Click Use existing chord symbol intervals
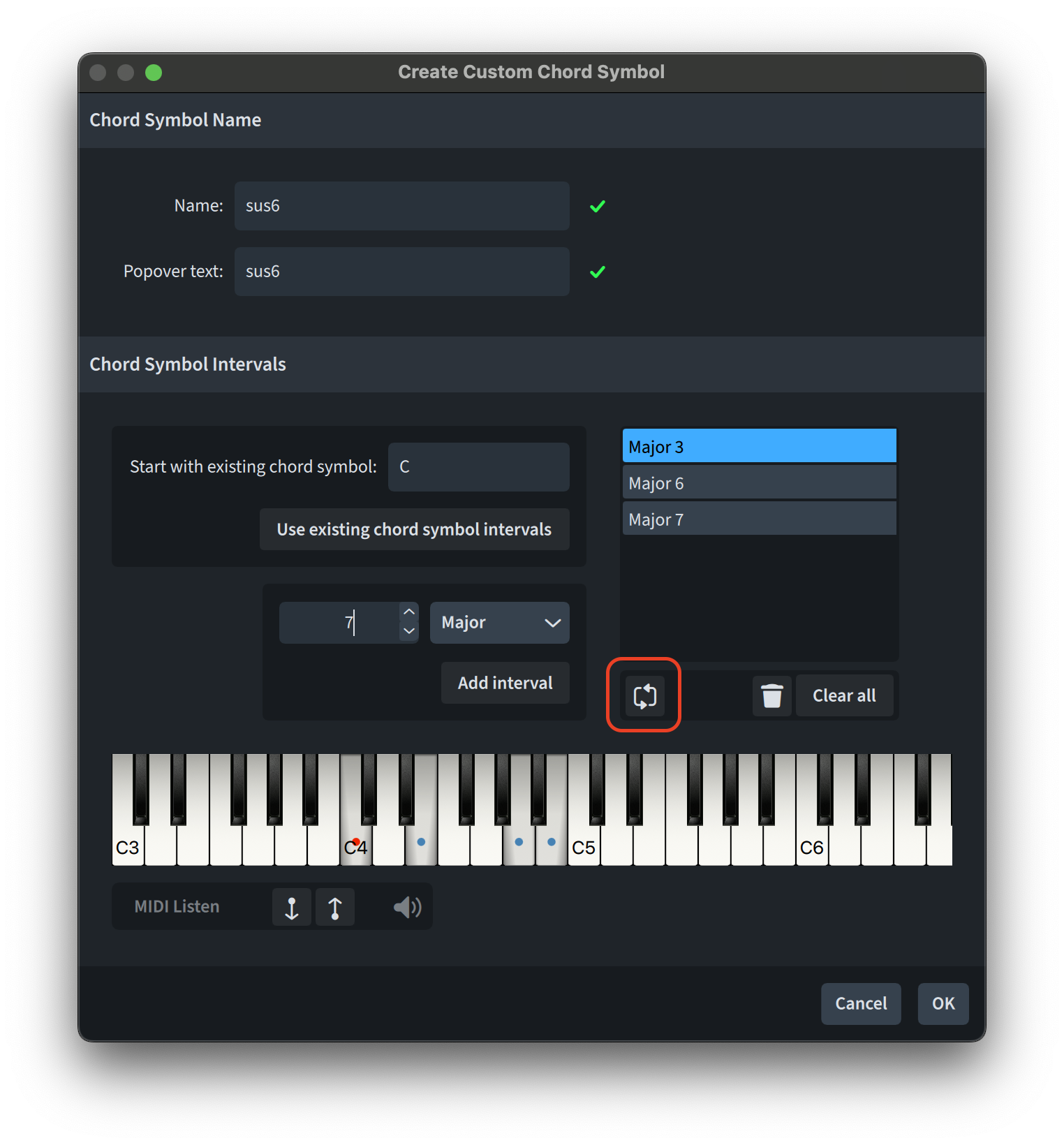This screenshot has width=1064, height=1145. tap(414, 529)
